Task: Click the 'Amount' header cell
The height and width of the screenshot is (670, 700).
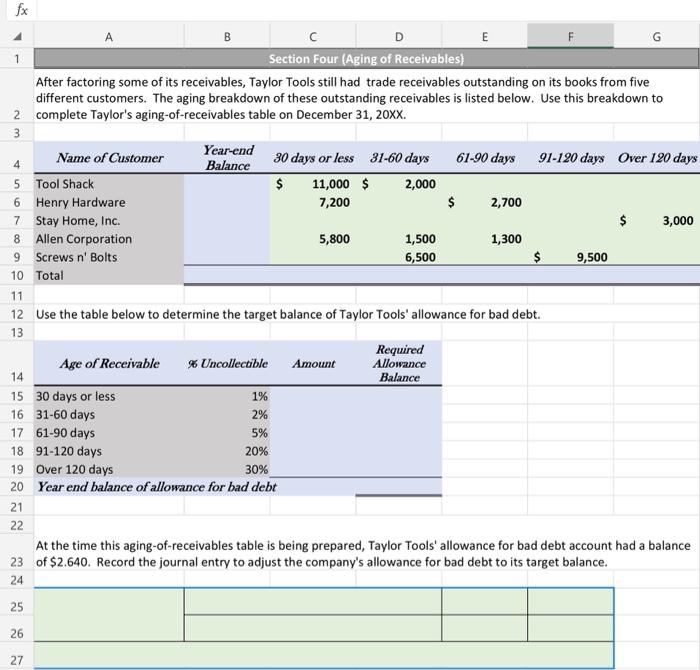Action: 313,363
